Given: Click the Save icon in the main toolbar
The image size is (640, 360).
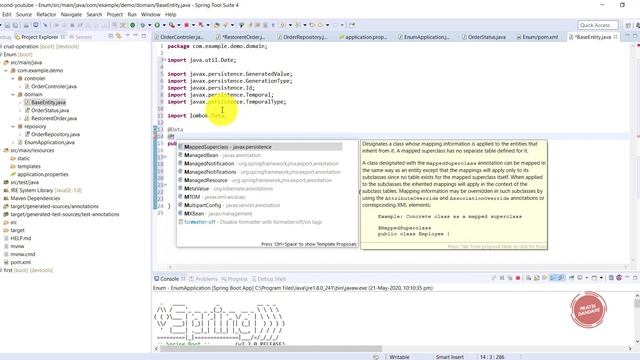Looking at the screenshot, I should point(7,25).
